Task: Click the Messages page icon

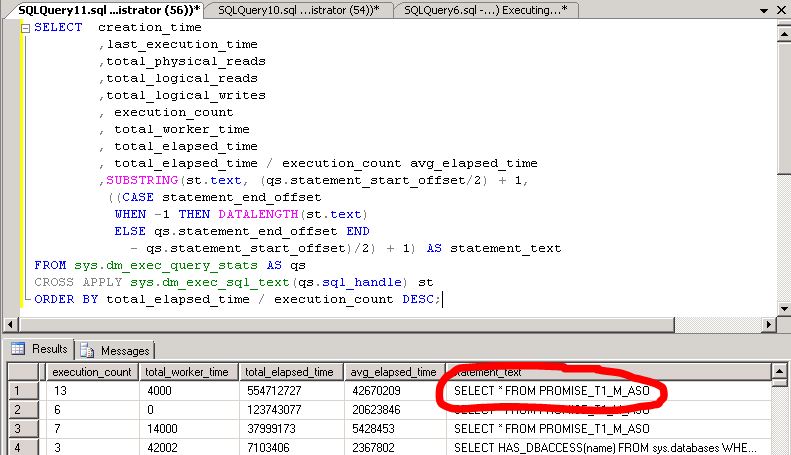Action: [87, 350]
